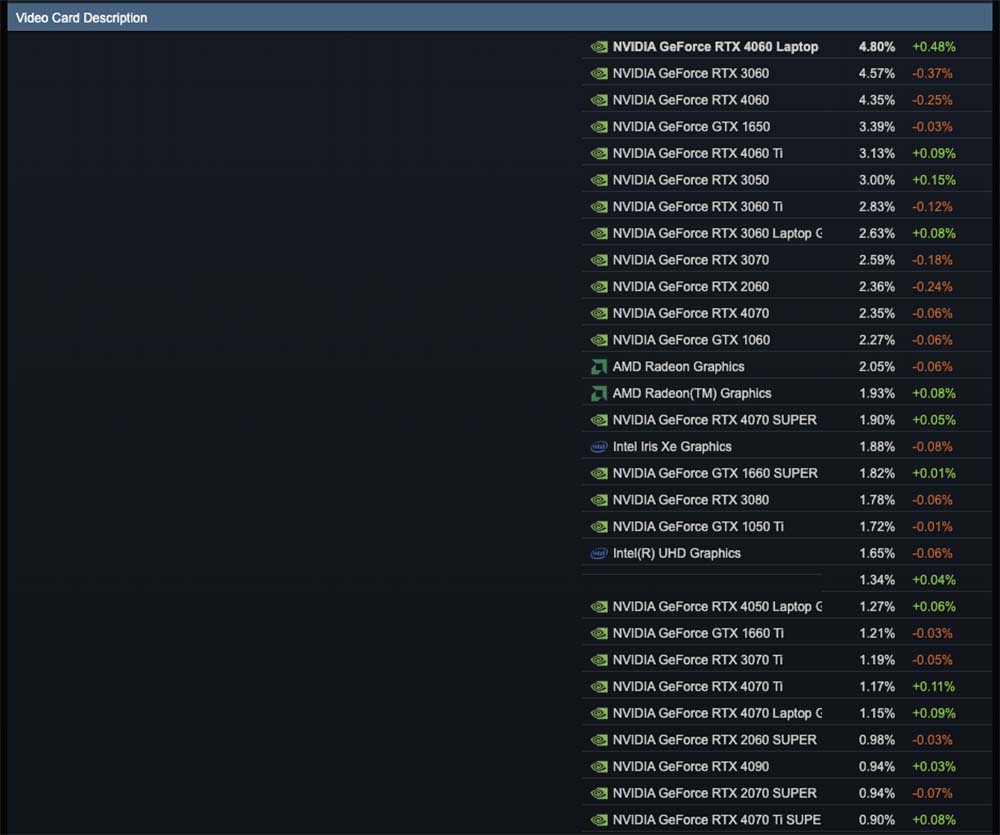Select the name NVIDIA GeForce RTX 2070 SUPER
1000x835 pixels.
[714, 794]
